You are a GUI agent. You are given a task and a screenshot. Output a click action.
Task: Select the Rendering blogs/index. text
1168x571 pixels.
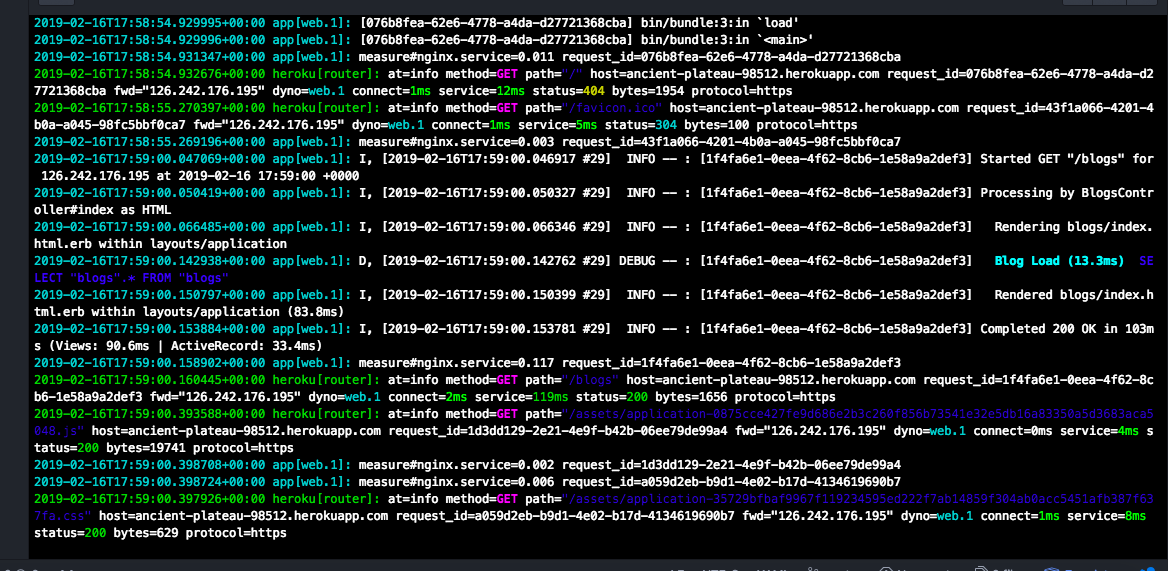[x=1073, y=229]
